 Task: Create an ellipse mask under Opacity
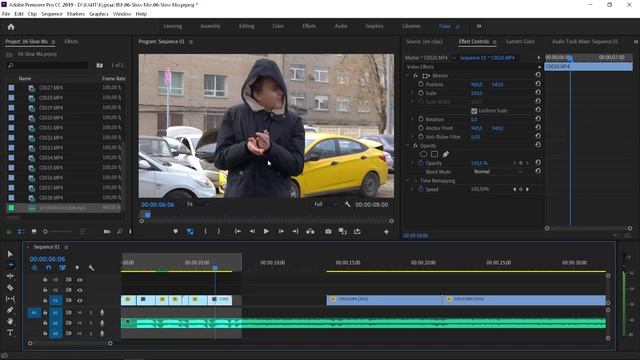[423, 154]
